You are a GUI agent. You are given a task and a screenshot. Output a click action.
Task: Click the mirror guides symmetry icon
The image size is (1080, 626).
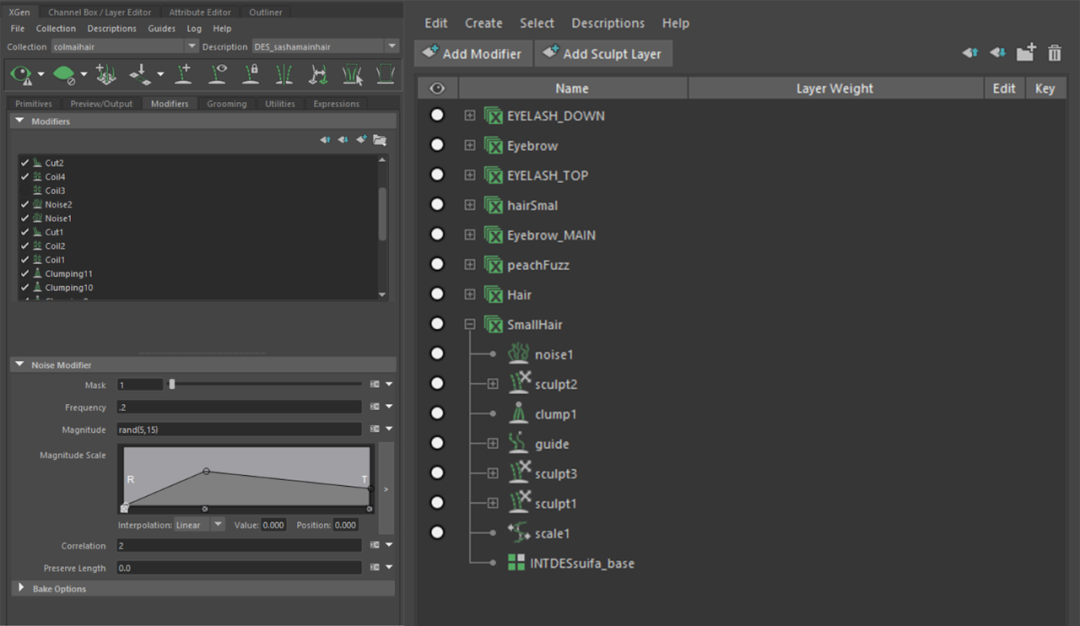click(284, 74)
